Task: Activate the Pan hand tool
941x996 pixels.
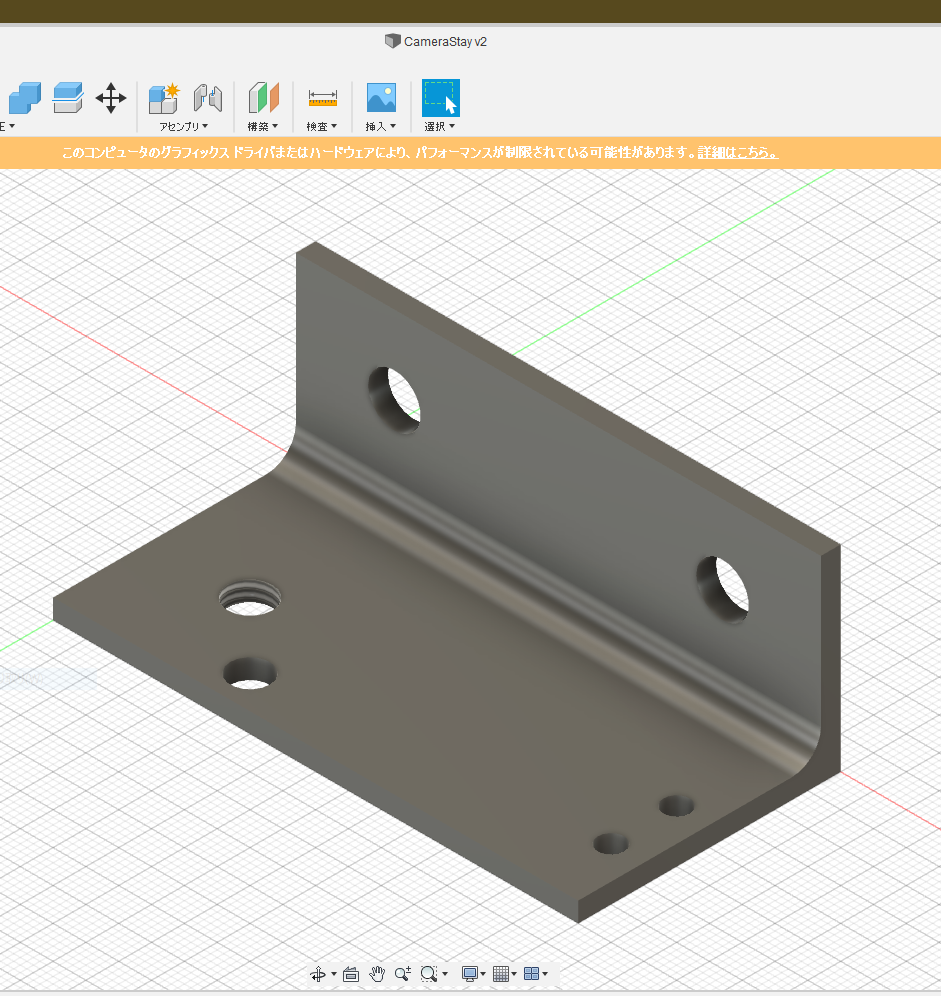Action: coord(377,974)
